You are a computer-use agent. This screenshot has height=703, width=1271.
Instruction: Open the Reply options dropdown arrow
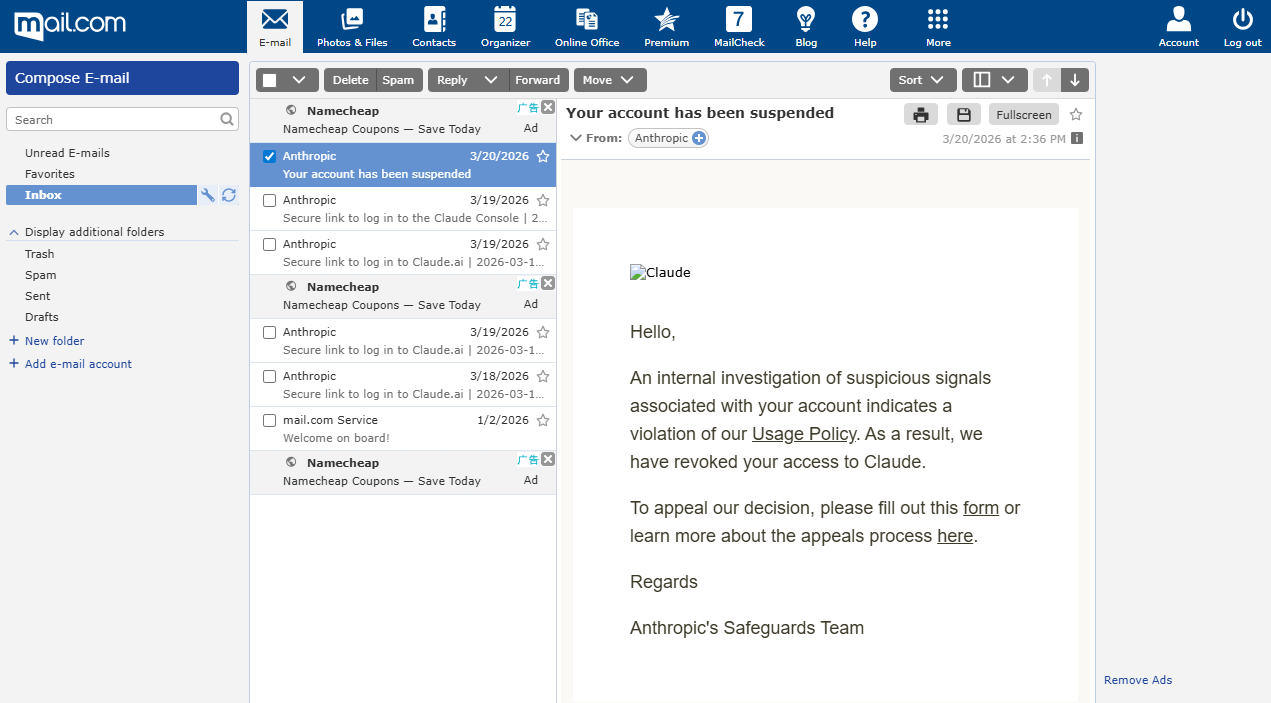point(490,80)
